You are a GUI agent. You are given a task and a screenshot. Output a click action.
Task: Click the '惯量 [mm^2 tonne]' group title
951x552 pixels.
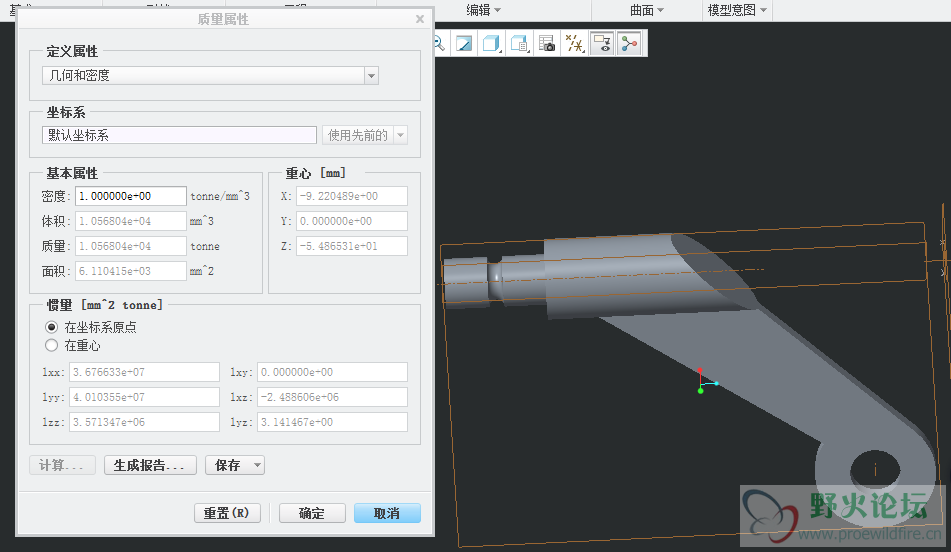[x=104, y=305]
